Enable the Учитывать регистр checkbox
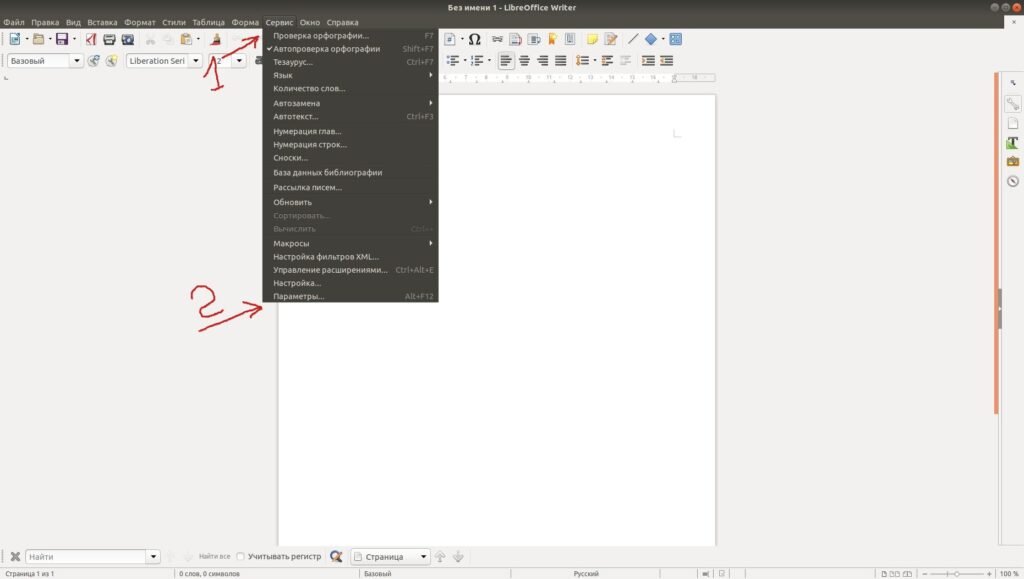The width and height of the screenshot is (1024, 579). coord(240,556)
